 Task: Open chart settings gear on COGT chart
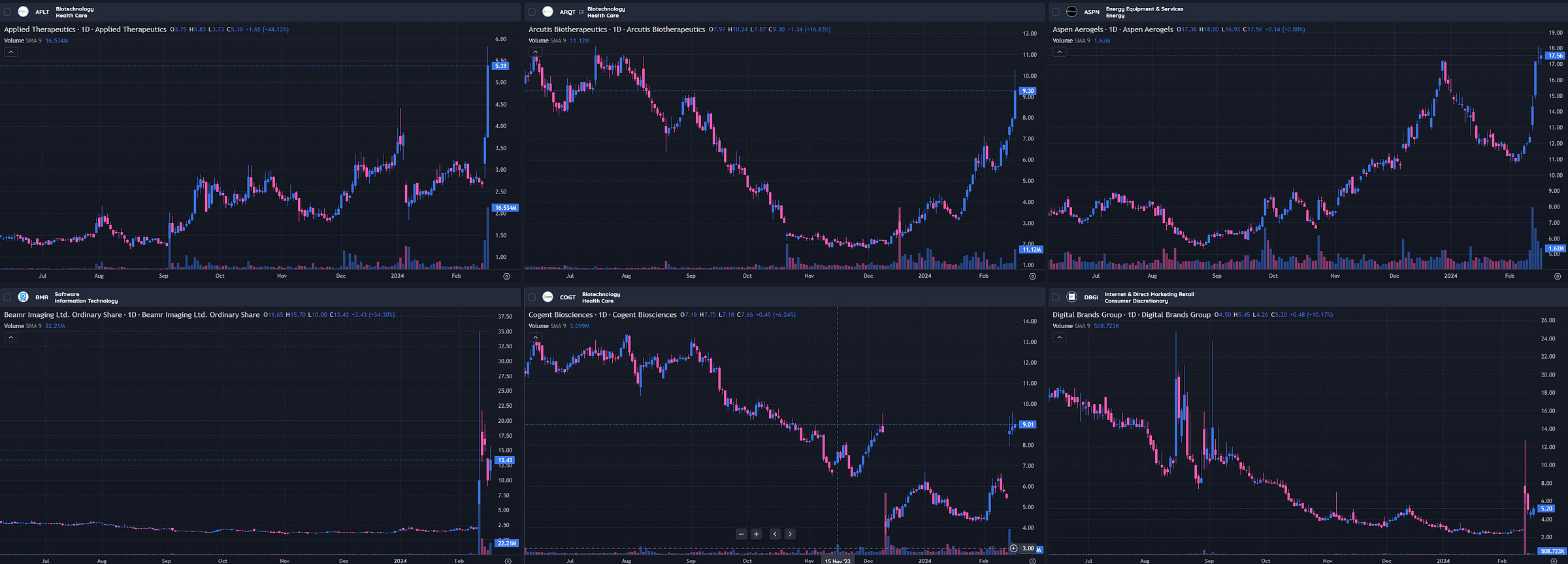pyautogui.click(x=1032, y=561)
